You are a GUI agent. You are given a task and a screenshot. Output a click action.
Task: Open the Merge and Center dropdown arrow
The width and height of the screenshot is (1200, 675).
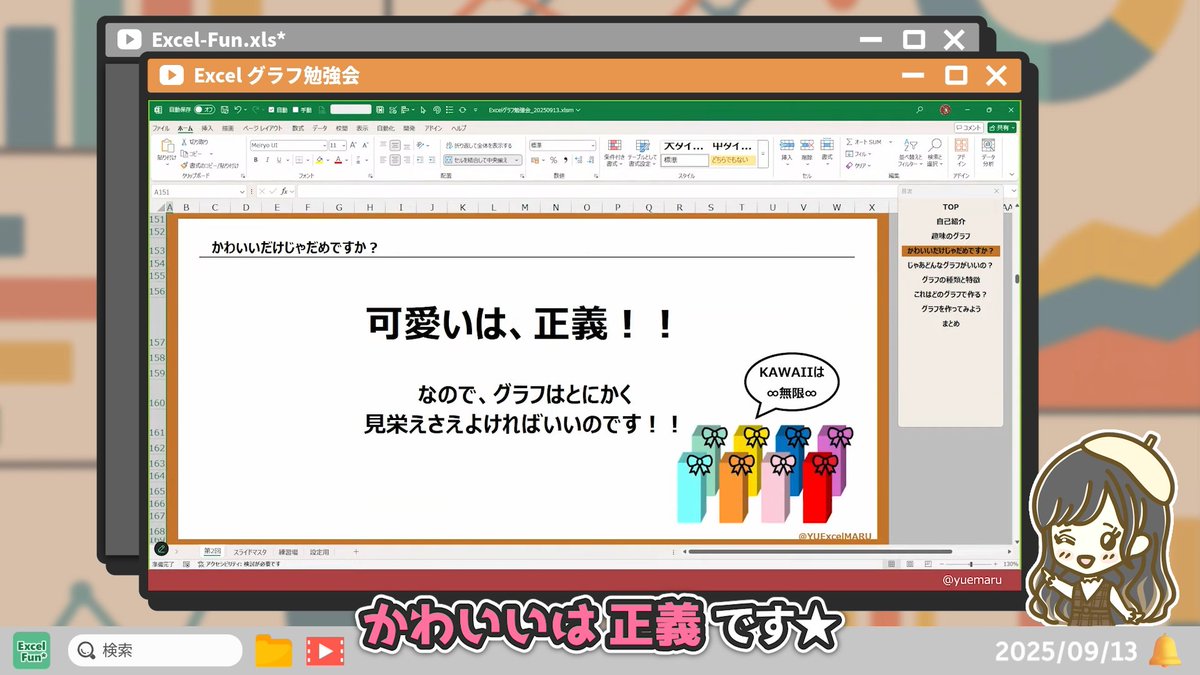point(517,160)
